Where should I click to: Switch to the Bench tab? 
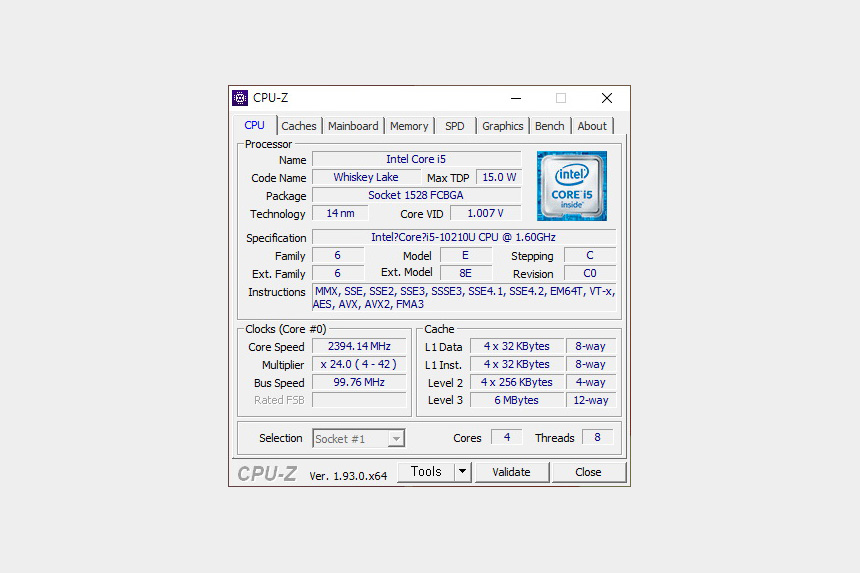click(x=550, y=126)
